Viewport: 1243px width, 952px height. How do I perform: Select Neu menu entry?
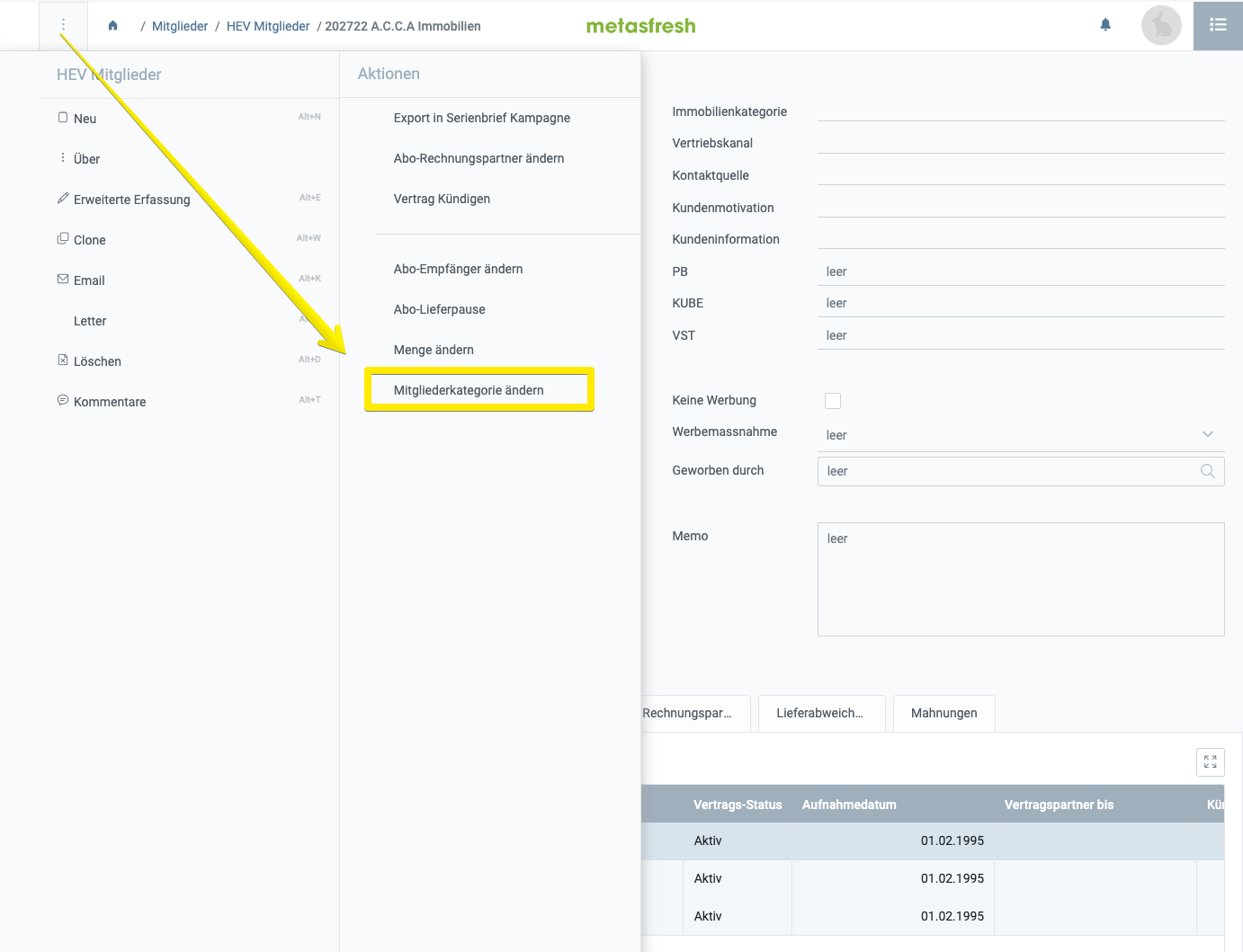pos(189,119)
